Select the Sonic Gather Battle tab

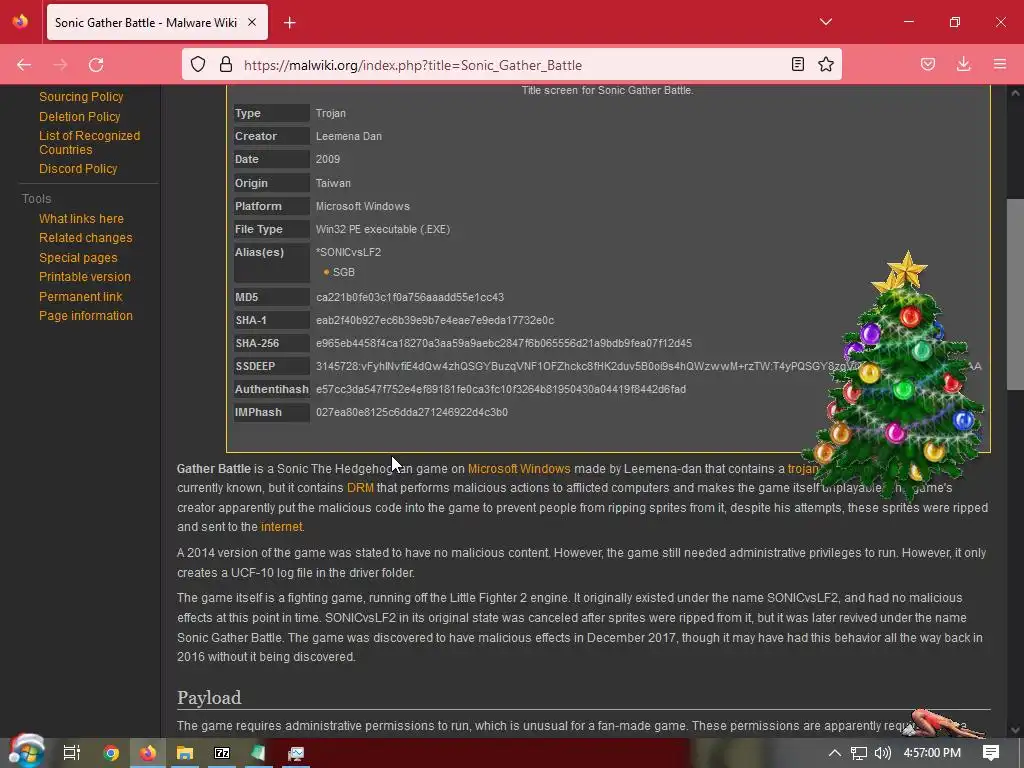pos(157,23)
